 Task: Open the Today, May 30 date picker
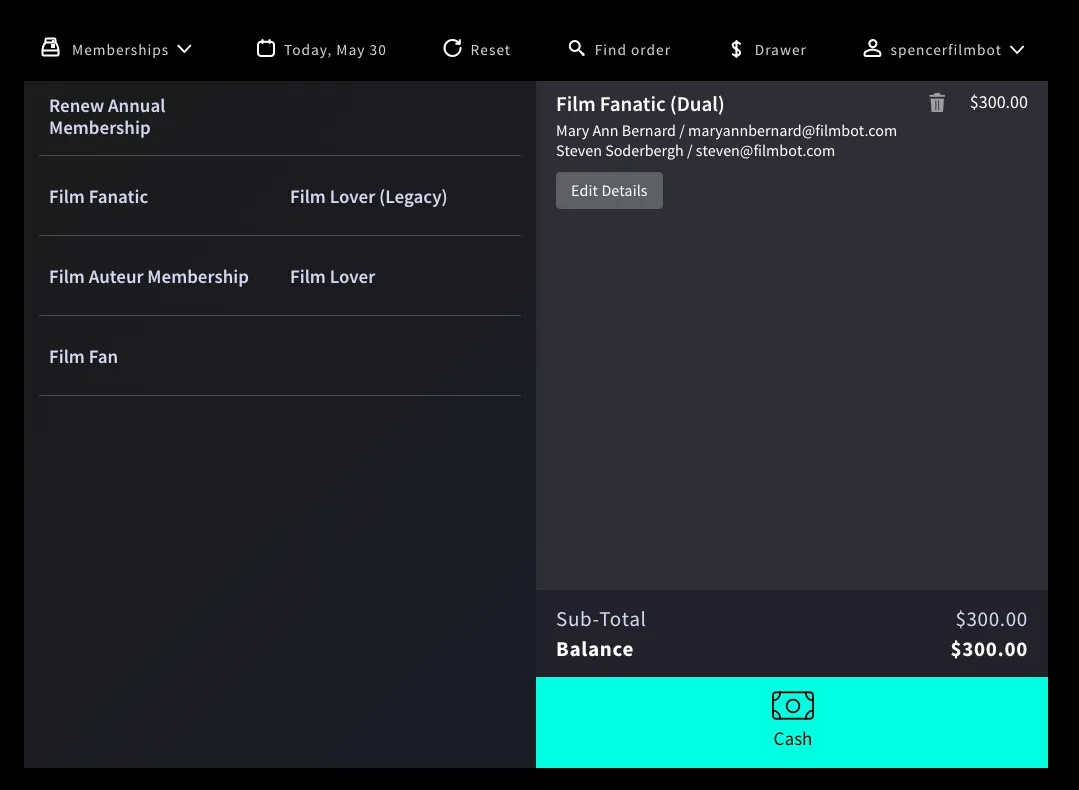335,50
